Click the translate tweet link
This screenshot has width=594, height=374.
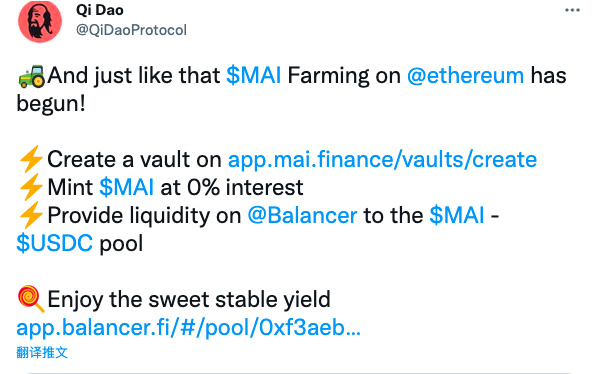click(x=42, y=352)
